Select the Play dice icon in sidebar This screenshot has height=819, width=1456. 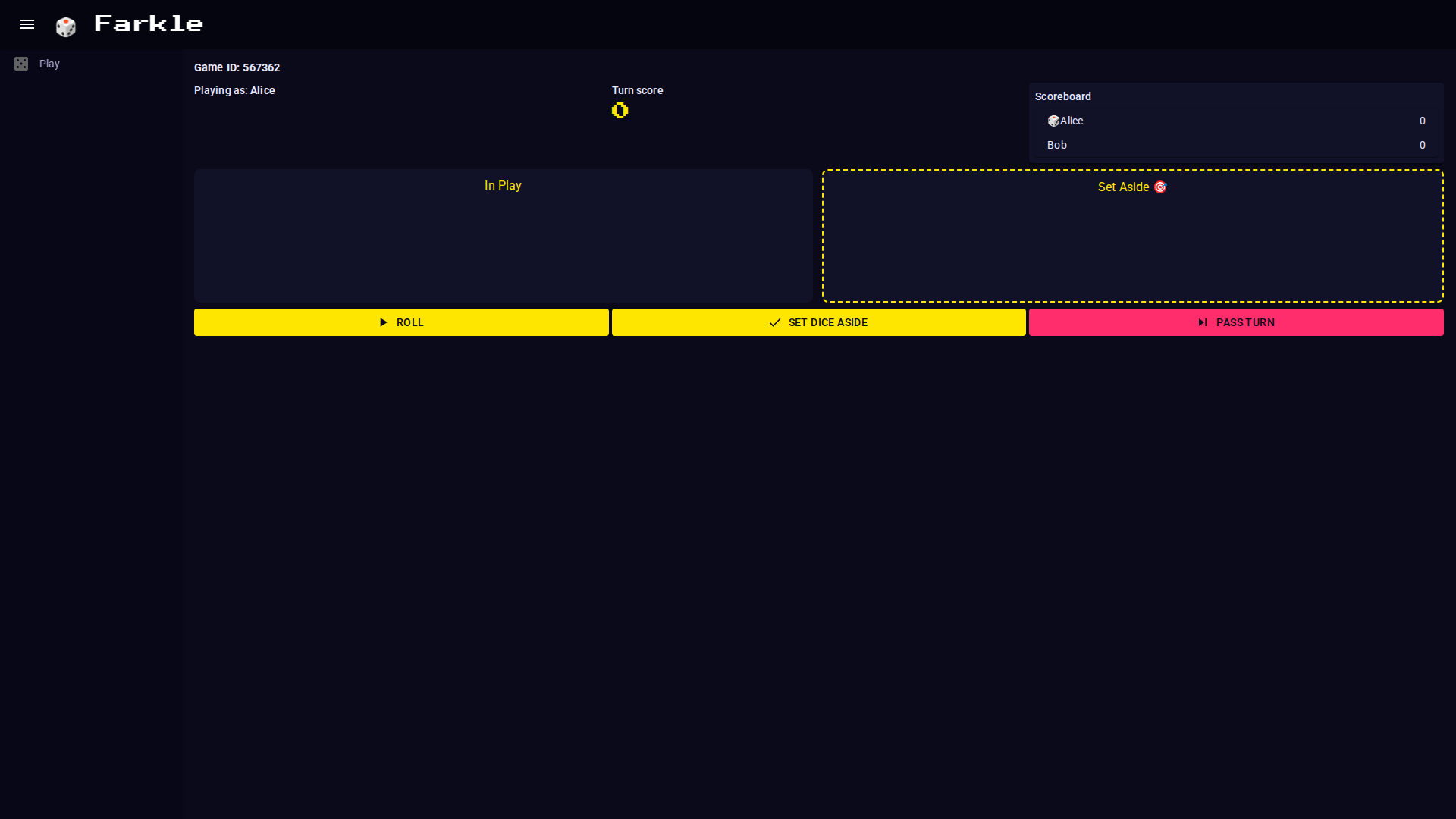pyautogui.click(x=21, y=64)
